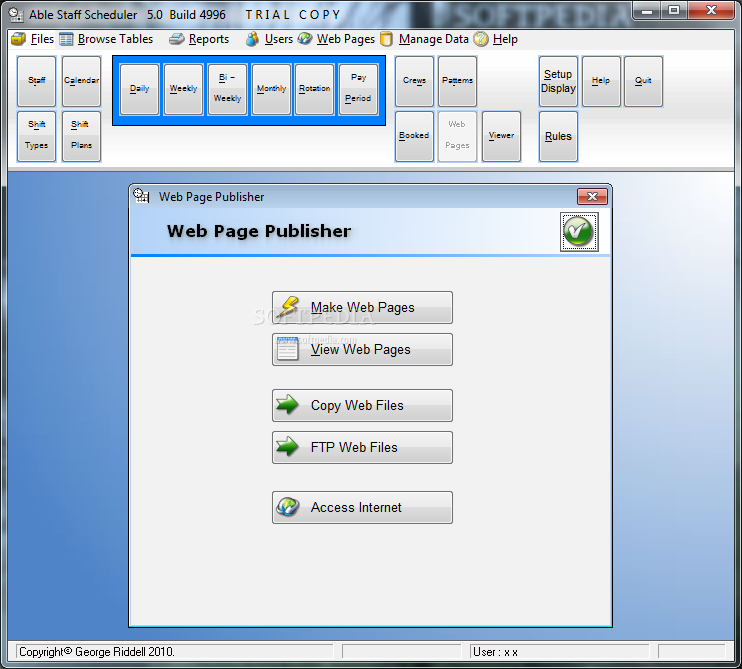Switch to Monthly schedule view
The height and width of the screenshot is (669, 742).
(271, 89)
